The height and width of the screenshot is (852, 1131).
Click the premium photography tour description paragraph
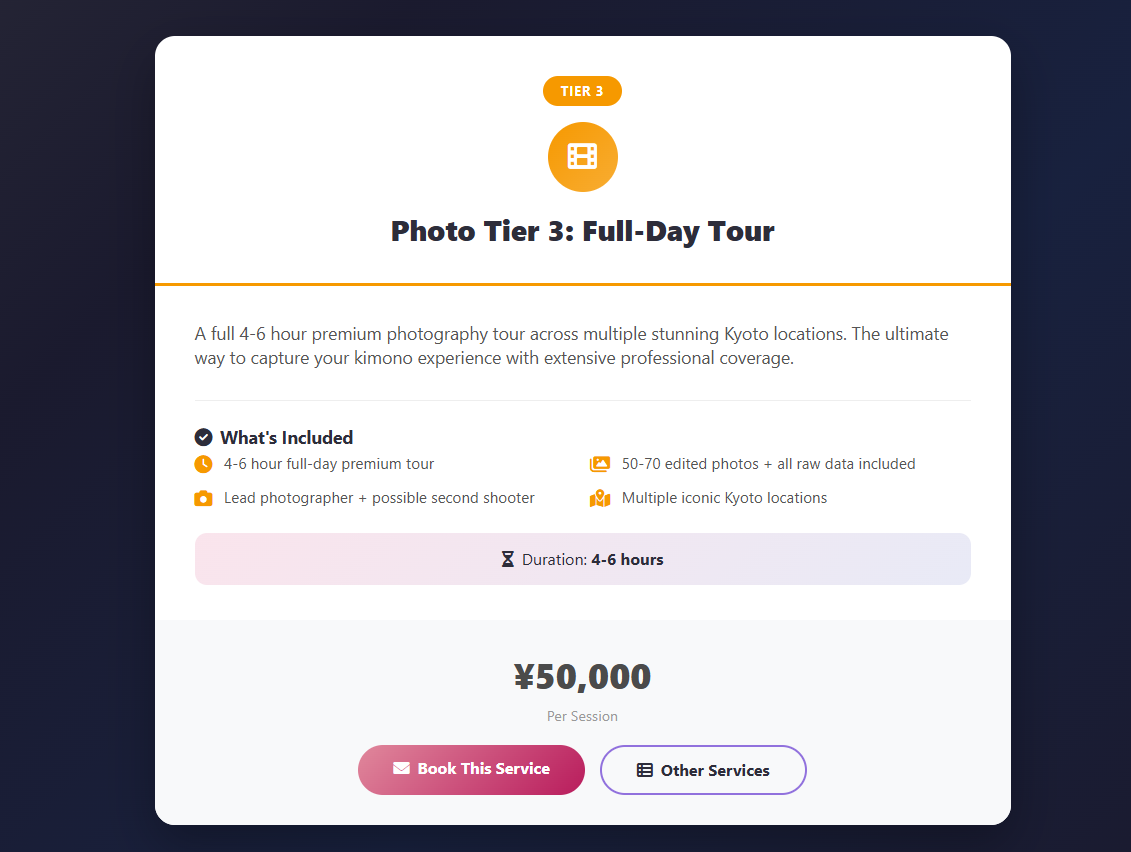click(571, 345)
